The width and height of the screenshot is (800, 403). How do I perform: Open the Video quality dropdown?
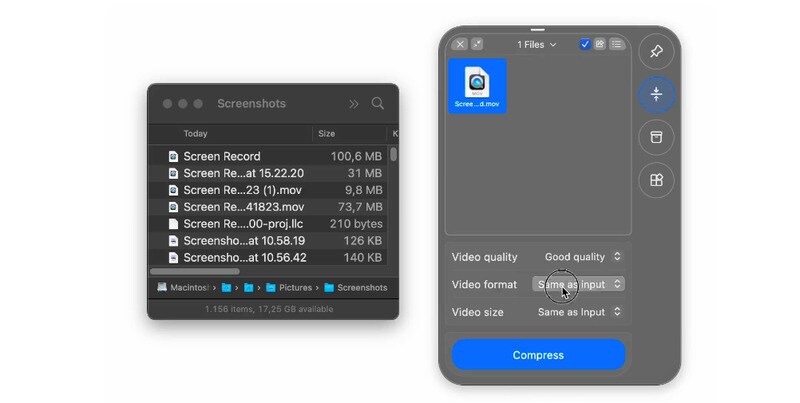(x=582, y=257)
